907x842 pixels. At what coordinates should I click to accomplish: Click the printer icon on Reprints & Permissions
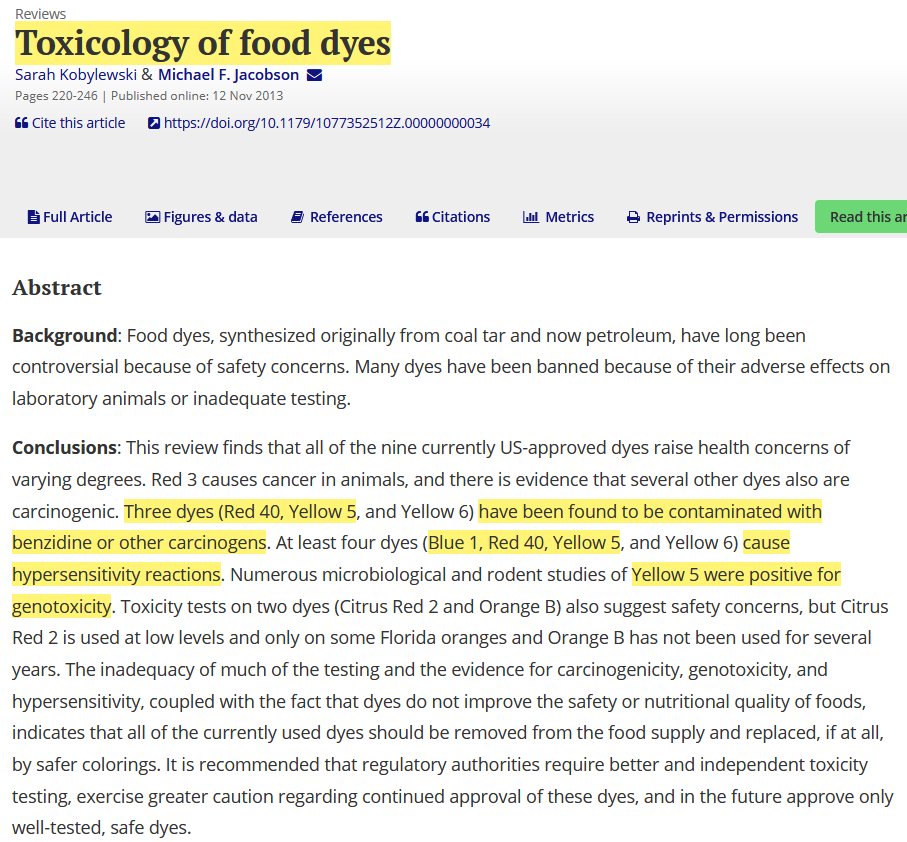tap(633, 217)
